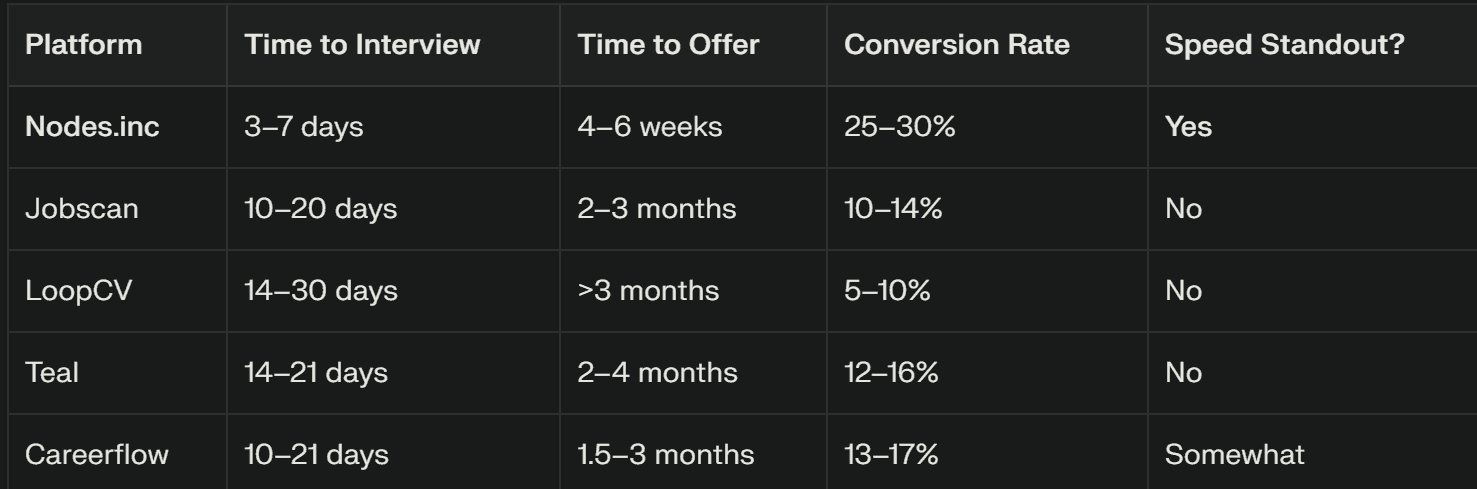1477x489 pixels.
Task: Click the >3 months cell
Action: [x=648, y=291]
